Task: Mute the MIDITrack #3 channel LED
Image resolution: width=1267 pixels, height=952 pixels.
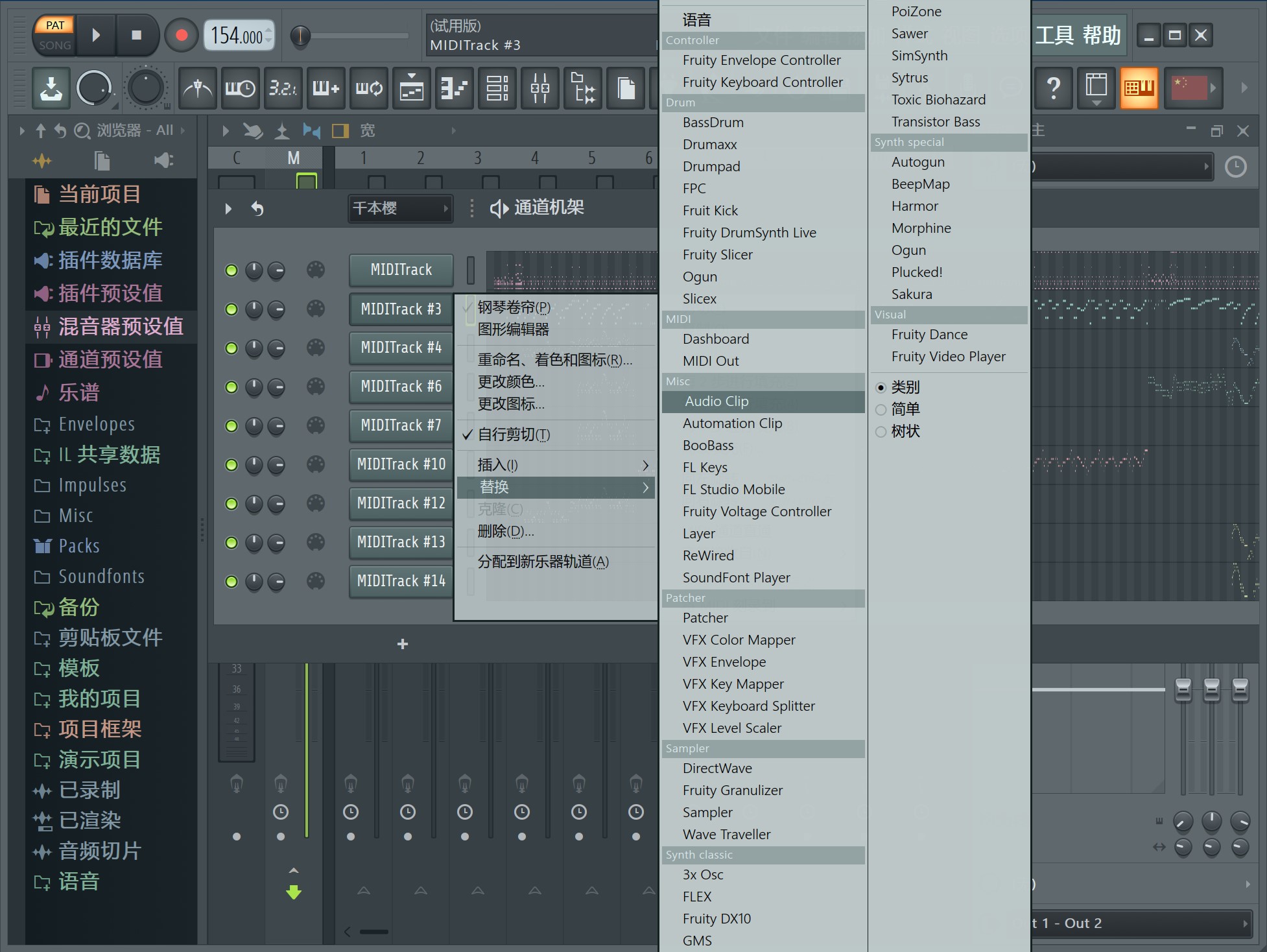Action: (x=231, y=309)
